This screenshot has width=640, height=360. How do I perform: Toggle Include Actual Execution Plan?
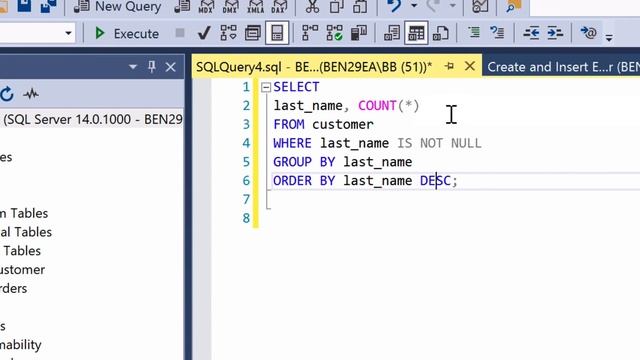click(x=310, y=33)
